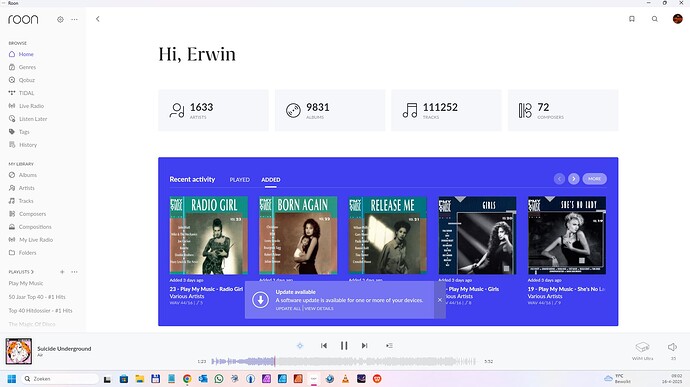Viewport: 690px width, 387px height.
Task: Open now playing album art thumbnail
Action: tap(18, 351)
